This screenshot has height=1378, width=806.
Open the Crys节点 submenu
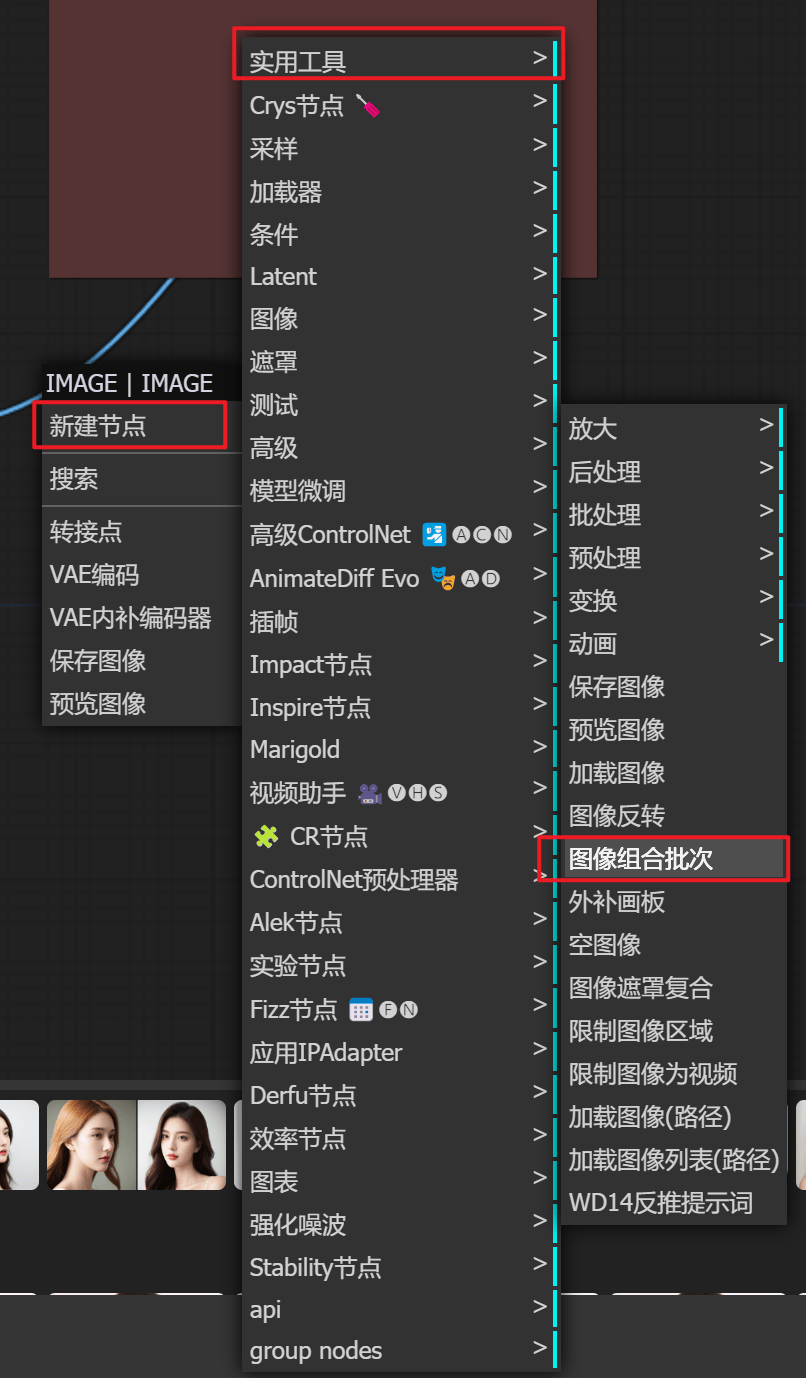(x=400, y=105)
